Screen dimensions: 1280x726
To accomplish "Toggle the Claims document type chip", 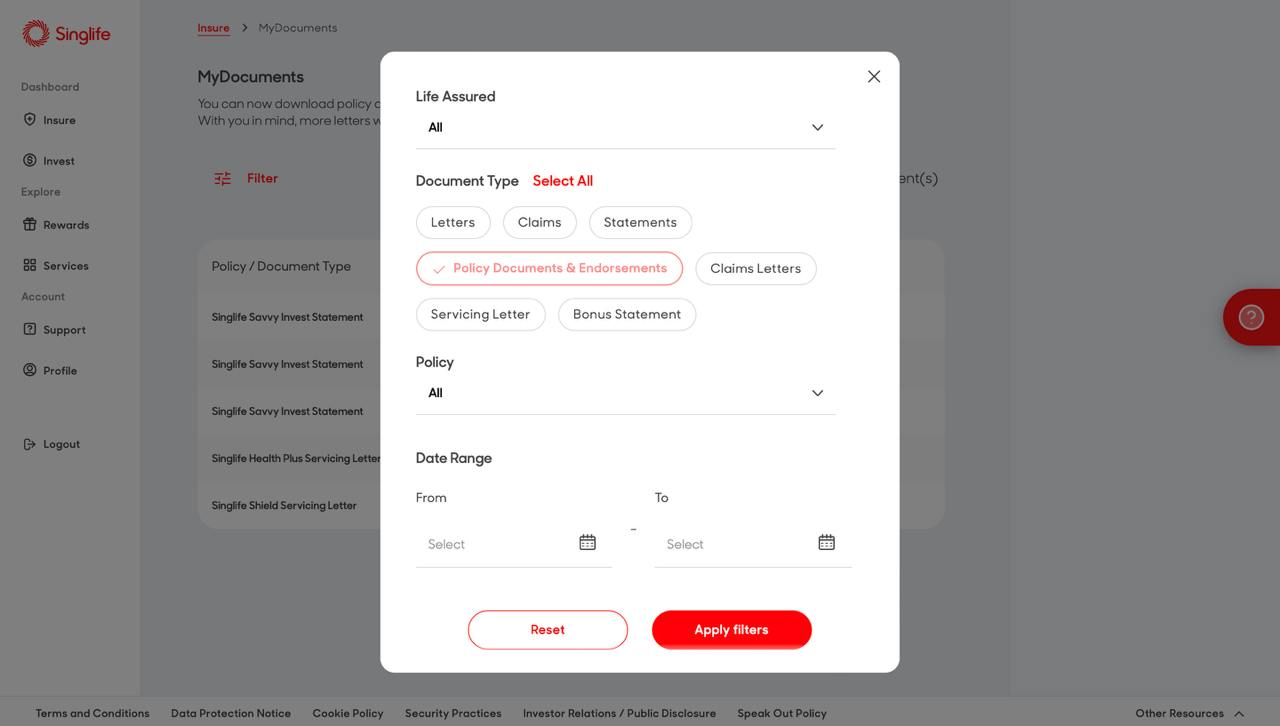I will [540, 222].
